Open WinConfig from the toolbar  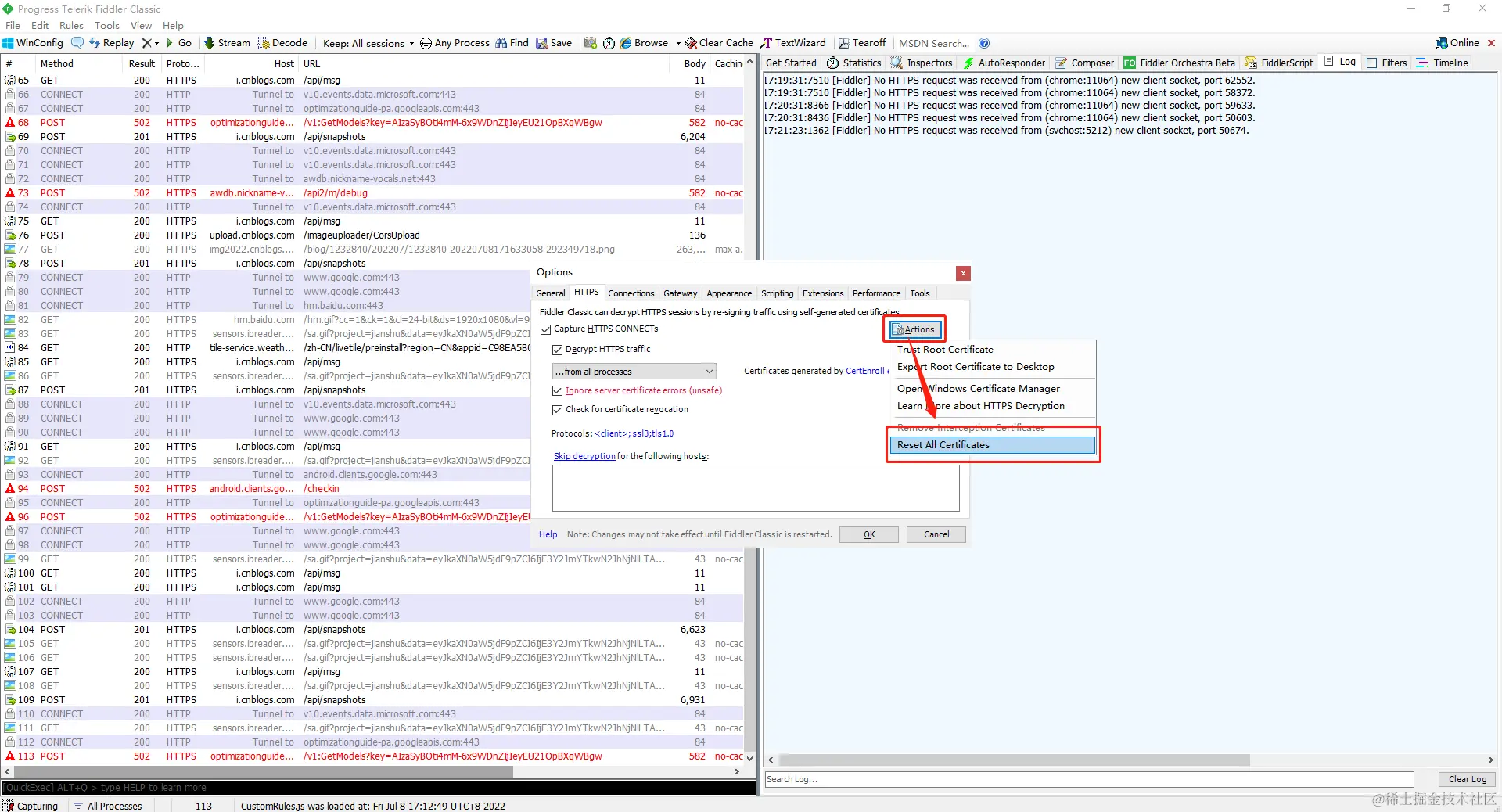point(33,43)
